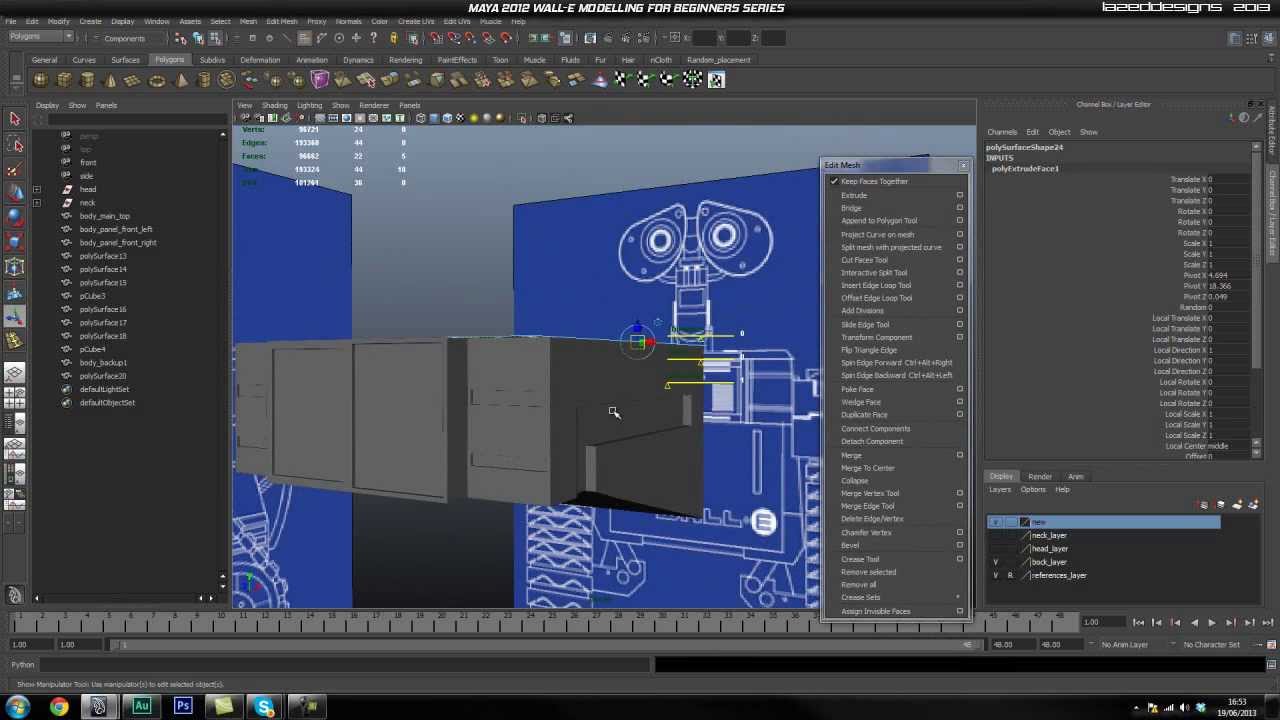Expand the neck node in outliner
1280x720 pixels.
click(37, 203)
